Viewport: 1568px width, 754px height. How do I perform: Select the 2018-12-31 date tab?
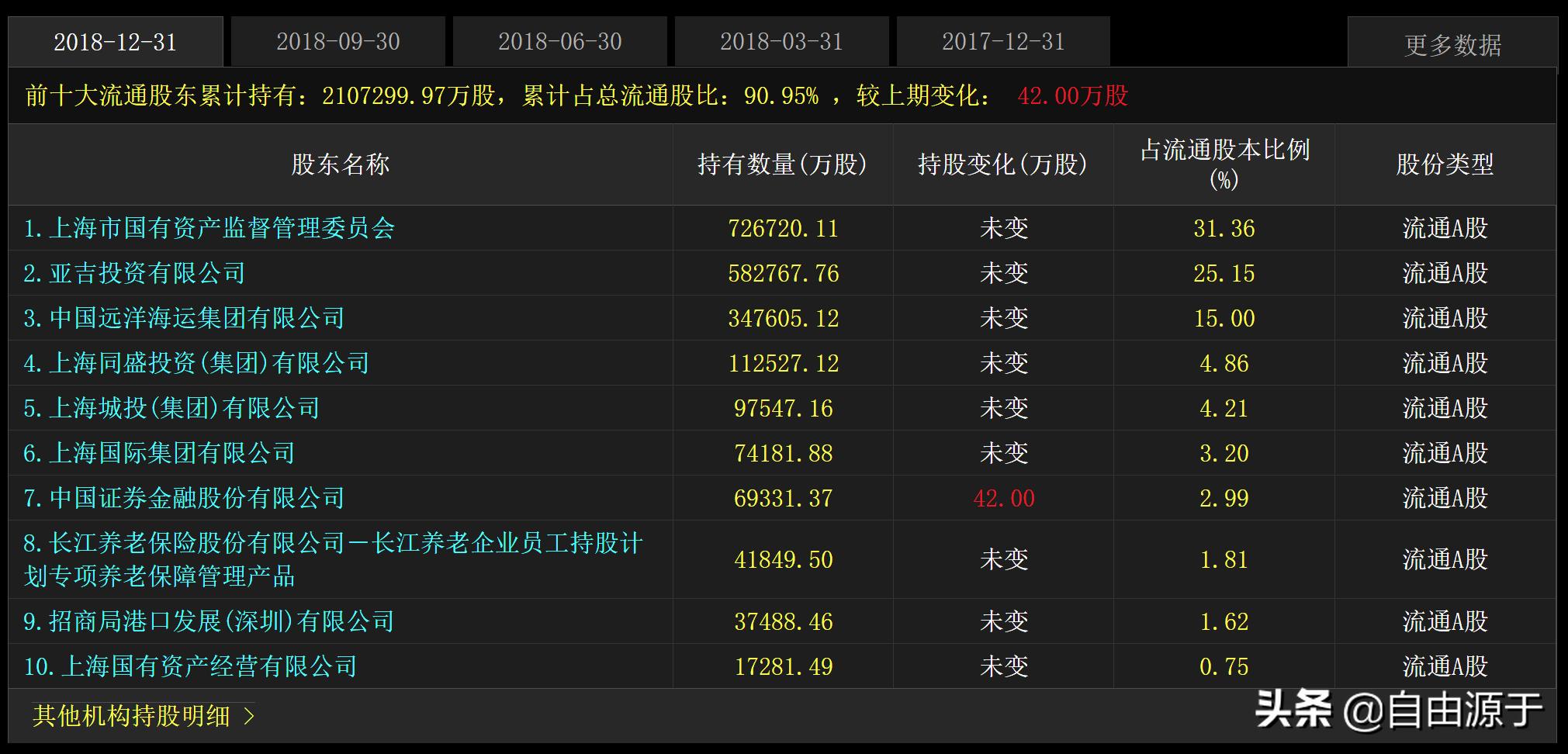[x=116, y=42]
